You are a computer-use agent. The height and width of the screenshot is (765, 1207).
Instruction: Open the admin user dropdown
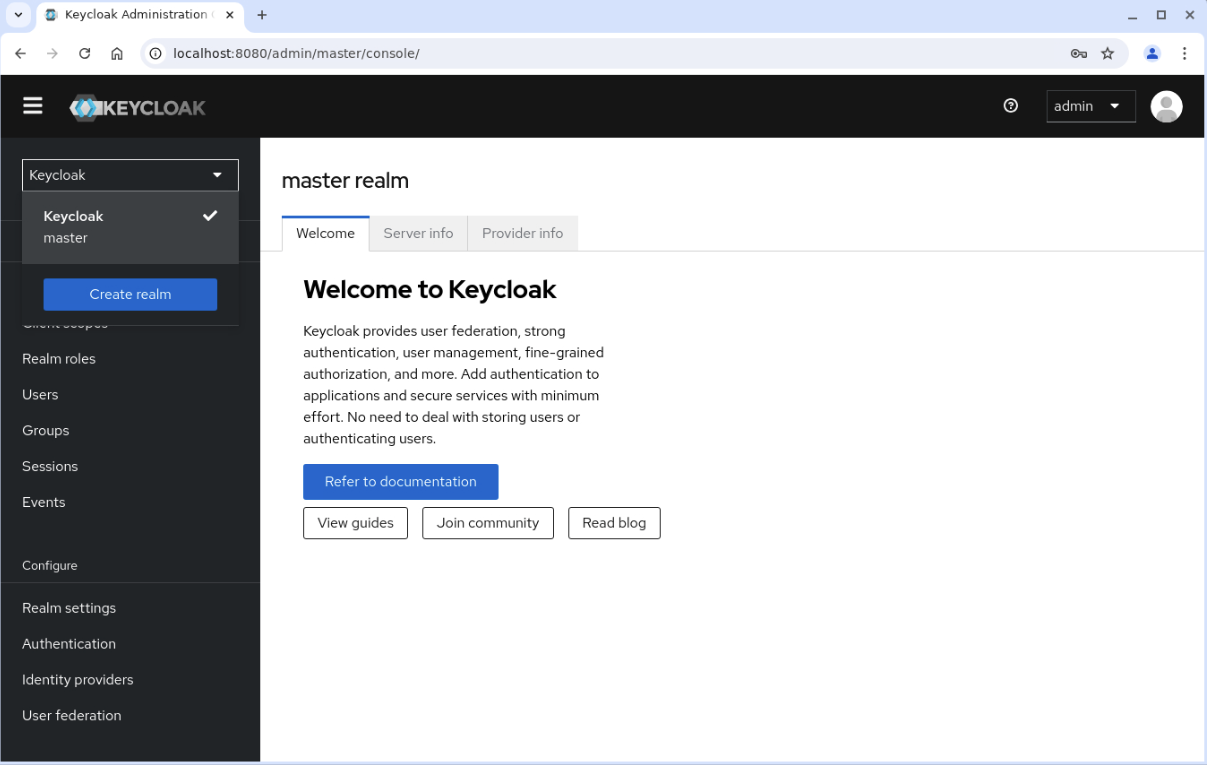[x=1091, y=106]
